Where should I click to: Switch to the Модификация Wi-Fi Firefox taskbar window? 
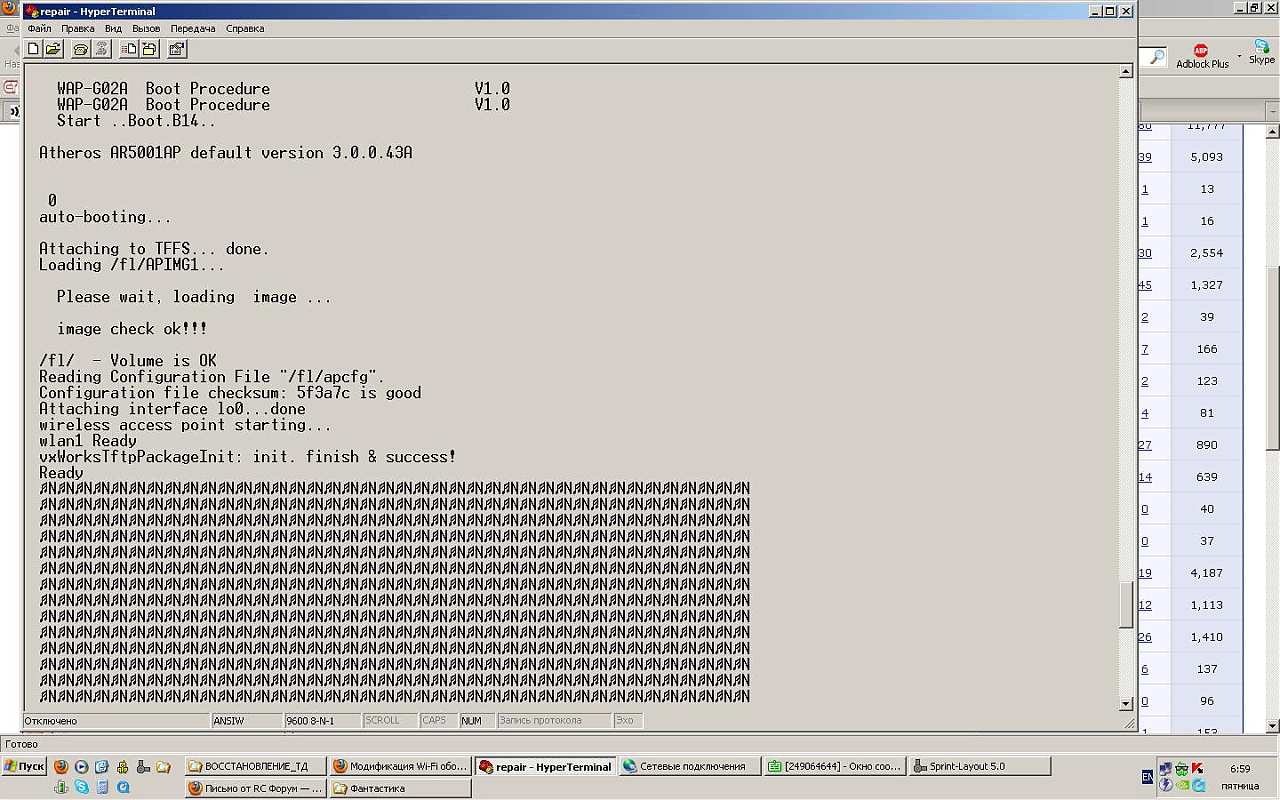[x=400, y=766]
